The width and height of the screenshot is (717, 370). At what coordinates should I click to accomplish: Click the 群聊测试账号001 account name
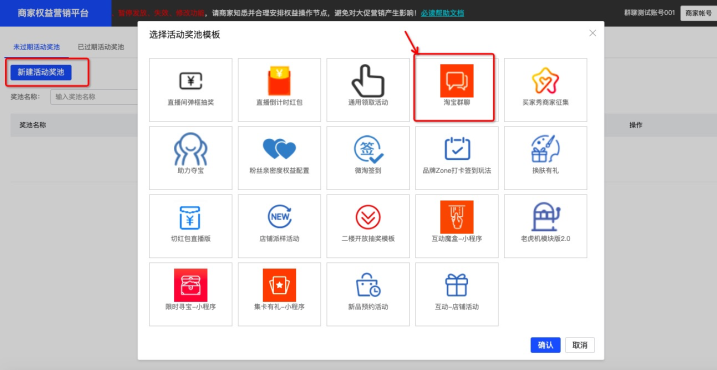tap(649, 13)
